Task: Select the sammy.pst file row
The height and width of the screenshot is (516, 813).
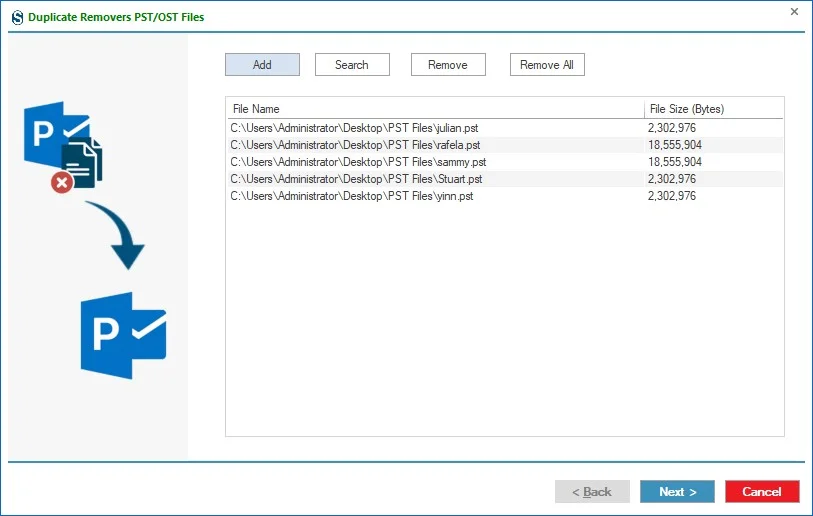Action: 505,162
